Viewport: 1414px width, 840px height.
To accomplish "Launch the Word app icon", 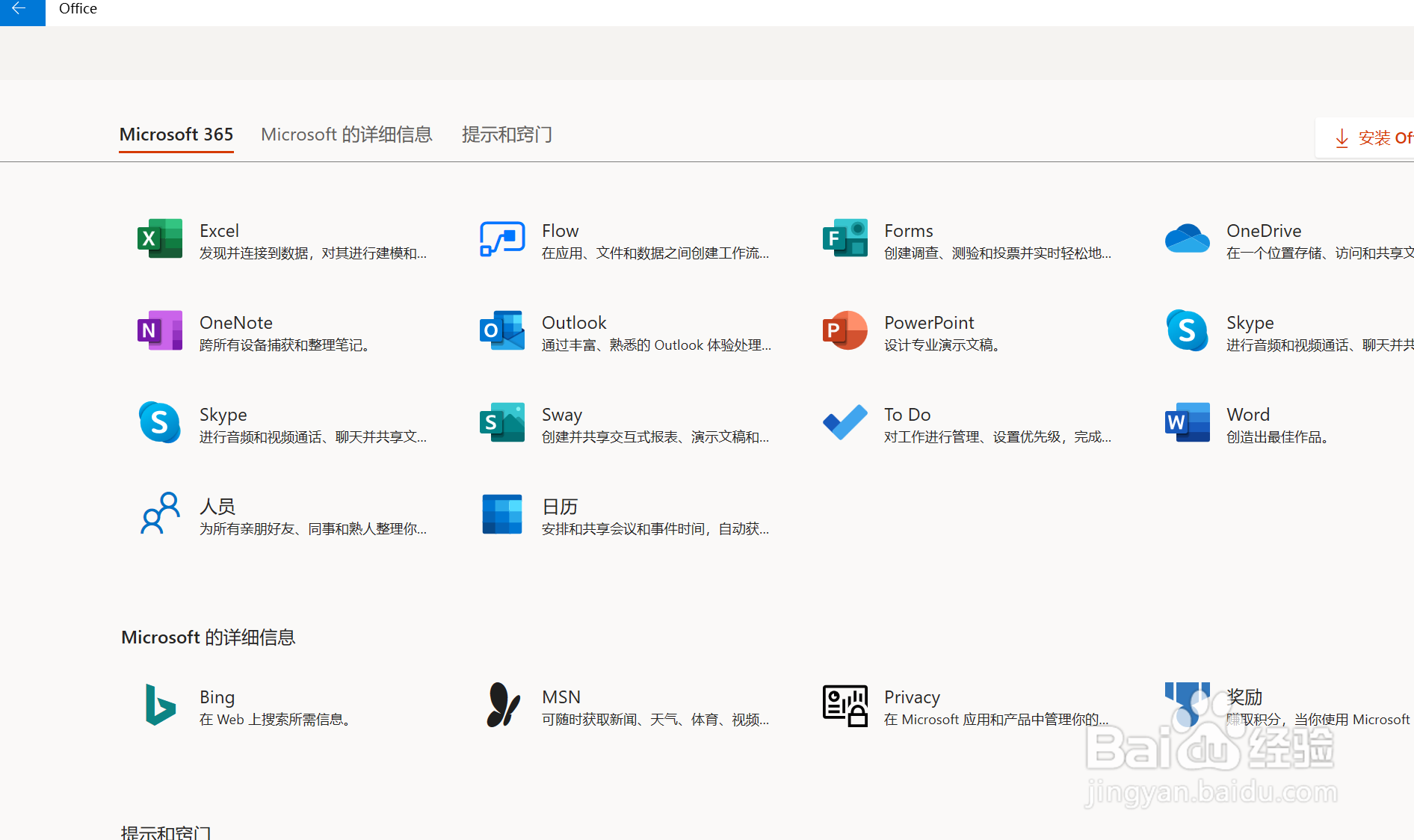I will tap(1187, 423).
